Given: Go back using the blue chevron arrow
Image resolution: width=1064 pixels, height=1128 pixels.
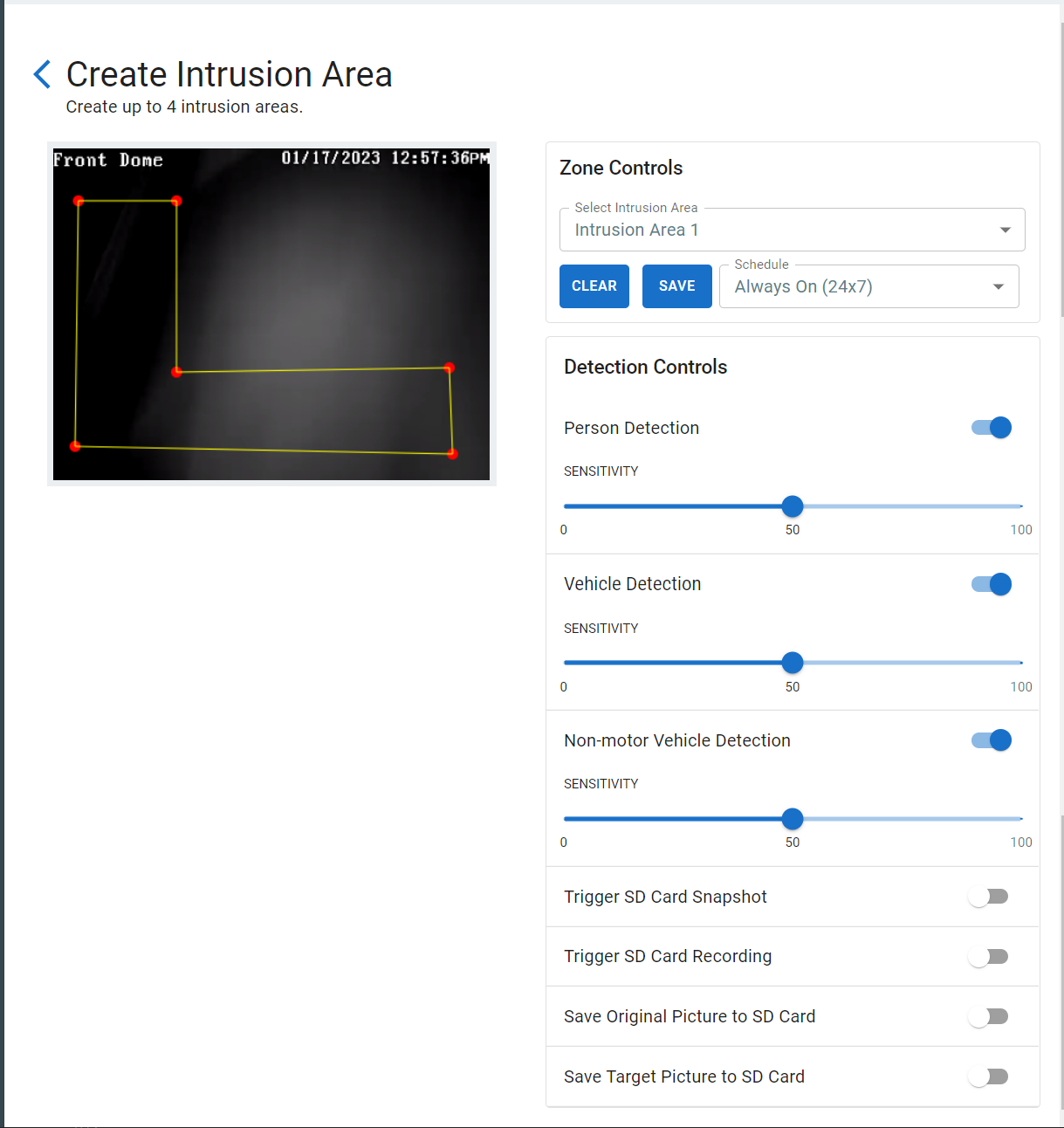Looking at the screenshot, I should tap(42, 74).
